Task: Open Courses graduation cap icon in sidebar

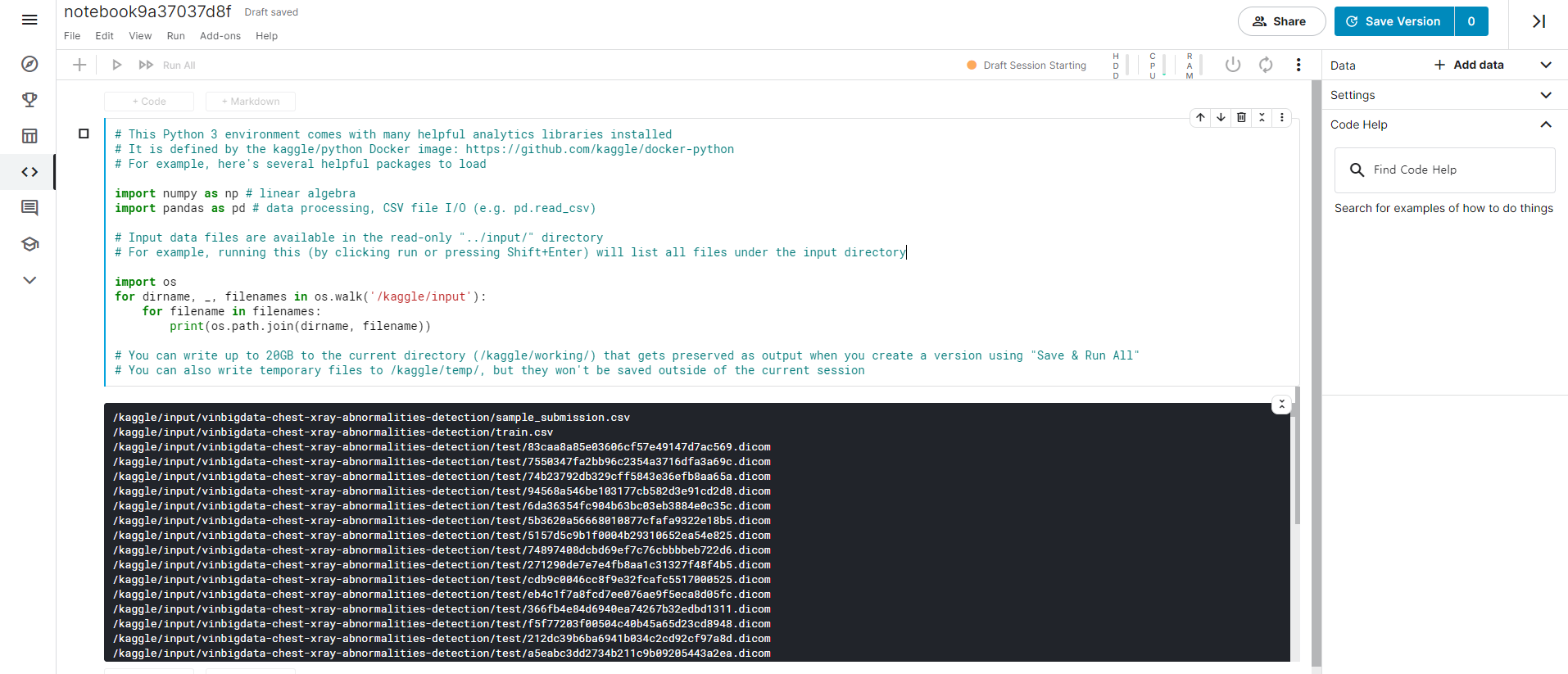Action: tap(29, 244)
